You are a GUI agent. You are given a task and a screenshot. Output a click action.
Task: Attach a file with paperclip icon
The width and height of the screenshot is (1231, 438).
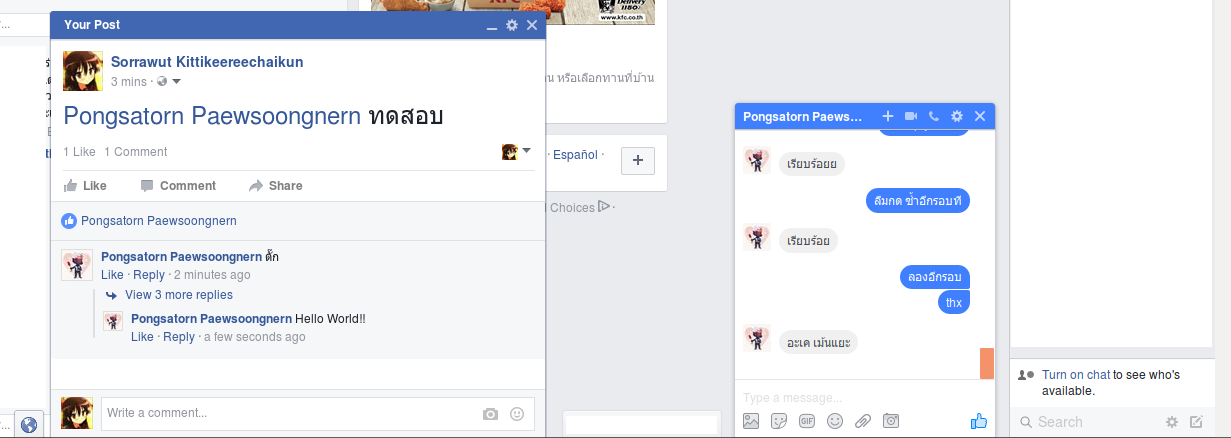pyautogui.click(x=862, y=421)
